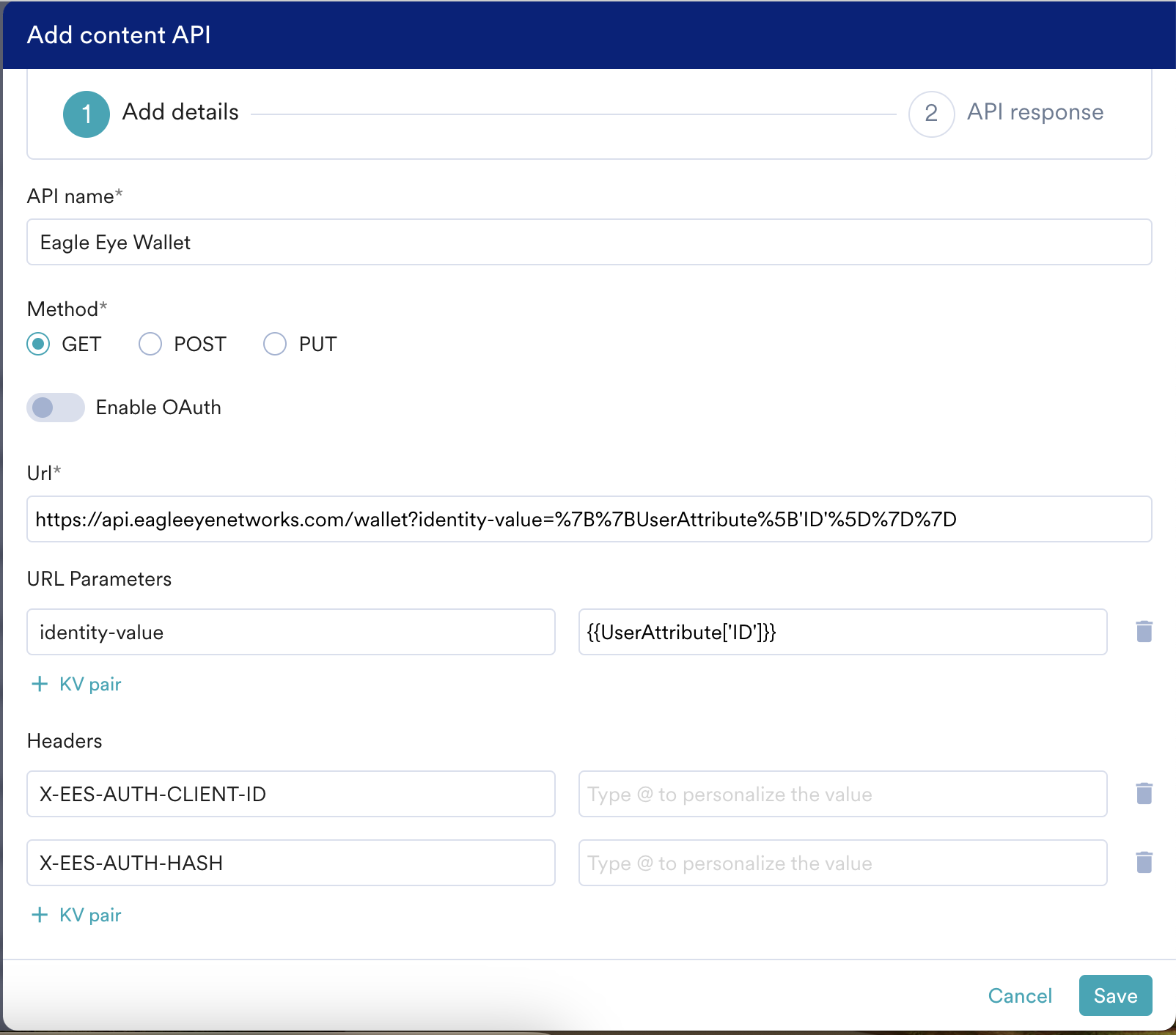Select the PUT method radio button
The image size is (1176, 1035).
click(275, 344)
